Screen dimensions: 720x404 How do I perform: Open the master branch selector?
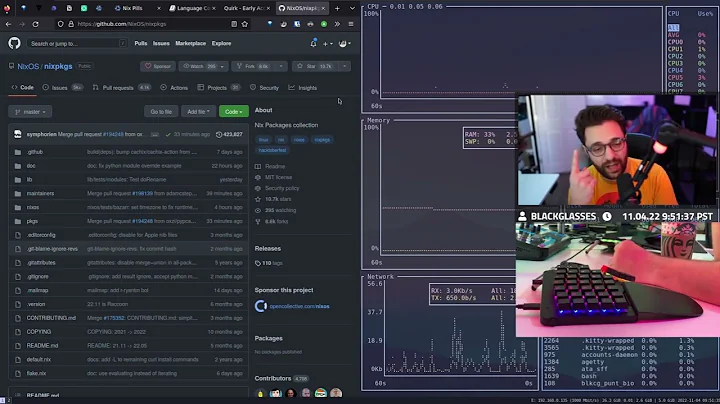(x=30, y=112)
